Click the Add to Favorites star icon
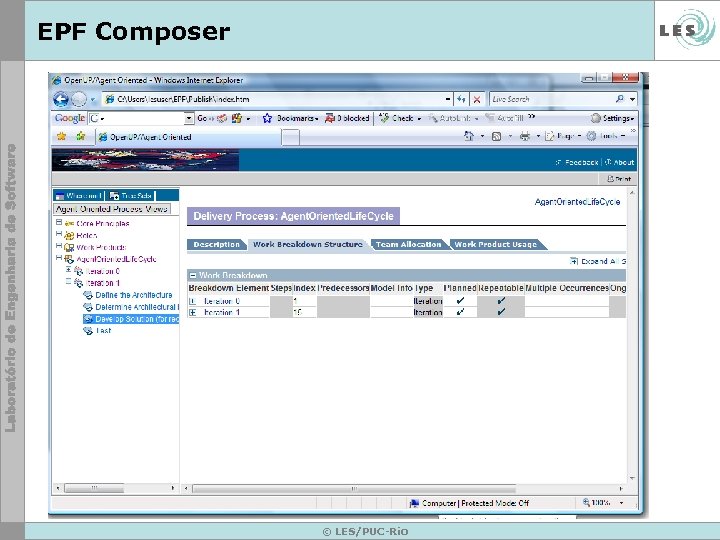 pyautogui.click(x=81, y=136)
